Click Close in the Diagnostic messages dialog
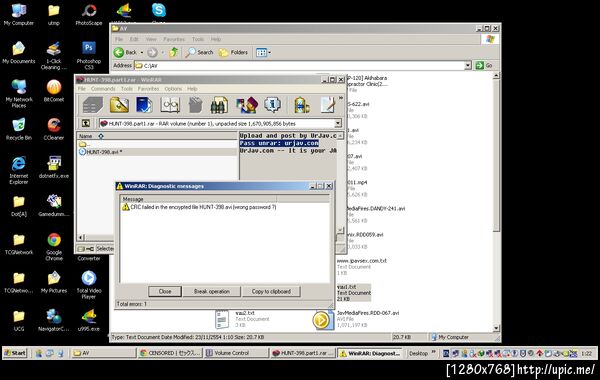 click(x=165, y=292)
